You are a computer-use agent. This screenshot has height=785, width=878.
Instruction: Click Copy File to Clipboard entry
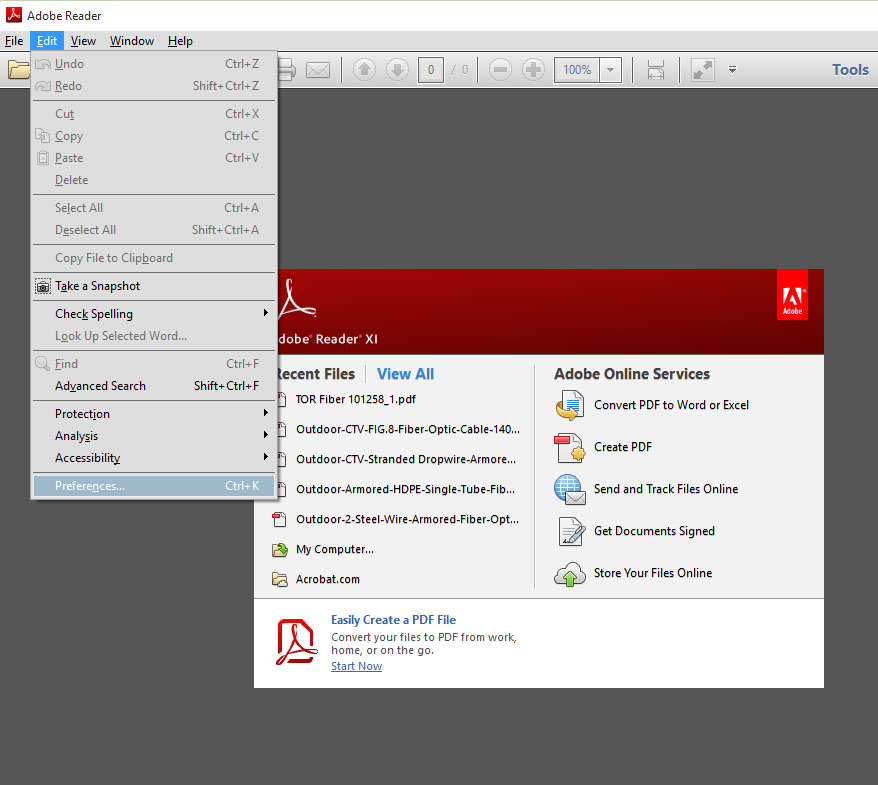[x=154, y=258]
